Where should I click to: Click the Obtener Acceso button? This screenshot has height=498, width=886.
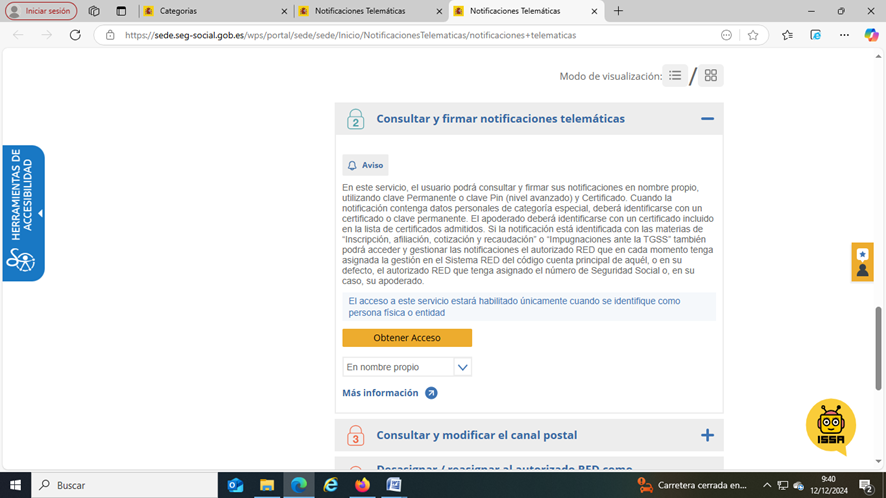point(407,338)
